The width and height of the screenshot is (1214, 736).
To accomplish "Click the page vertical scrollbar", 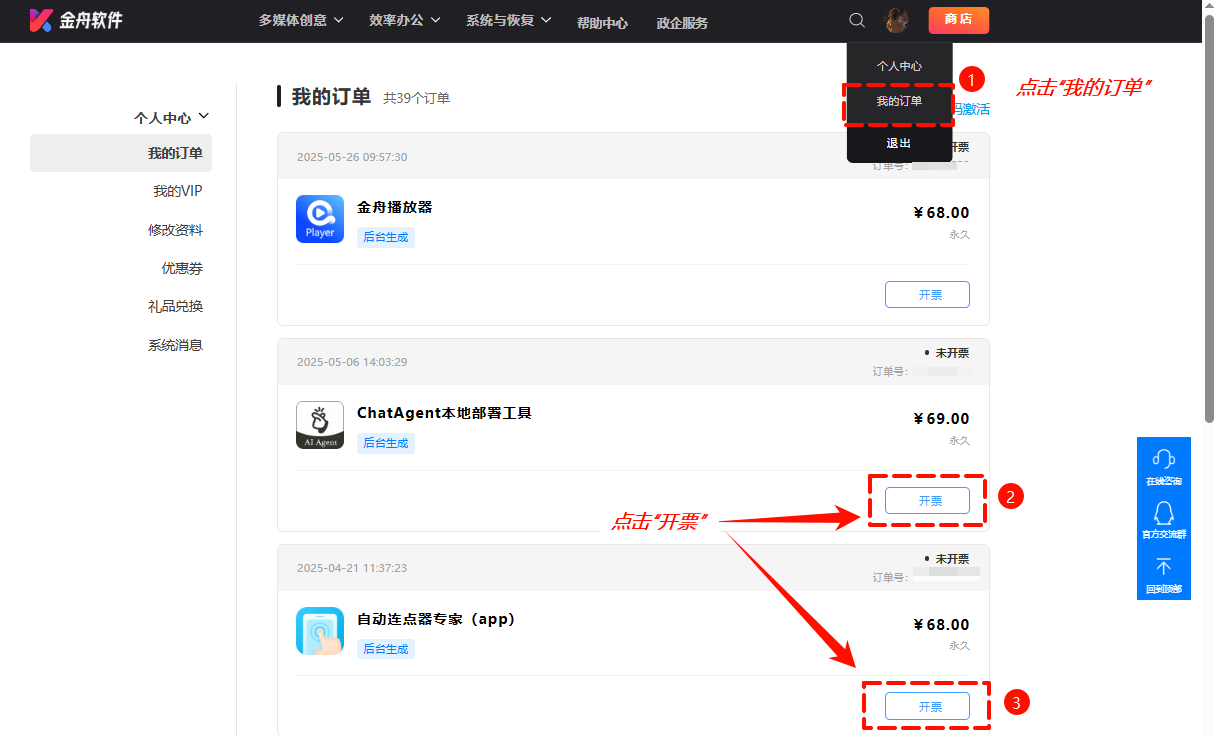I will click(1208, 220).
